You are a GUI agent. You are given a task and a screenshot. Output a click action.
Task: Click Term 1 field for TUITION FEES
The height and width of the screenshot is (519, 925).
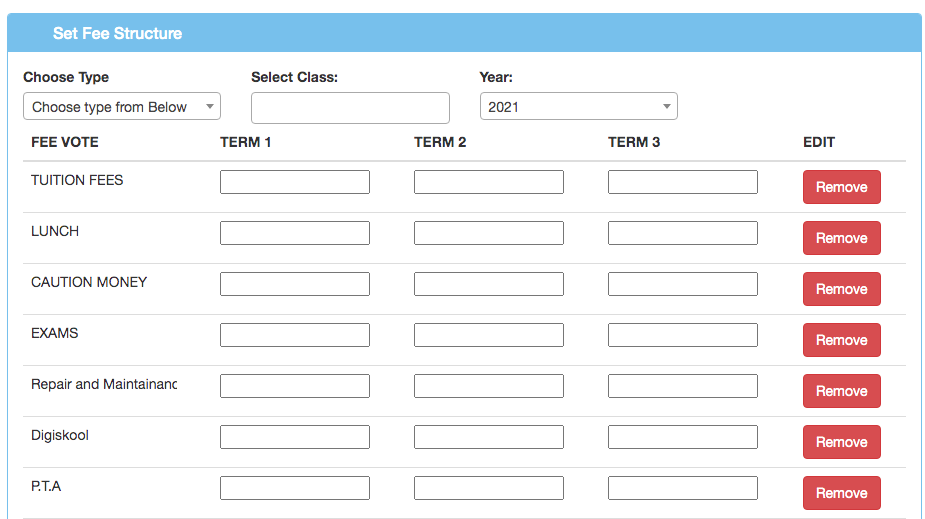(x=294, y=182)
